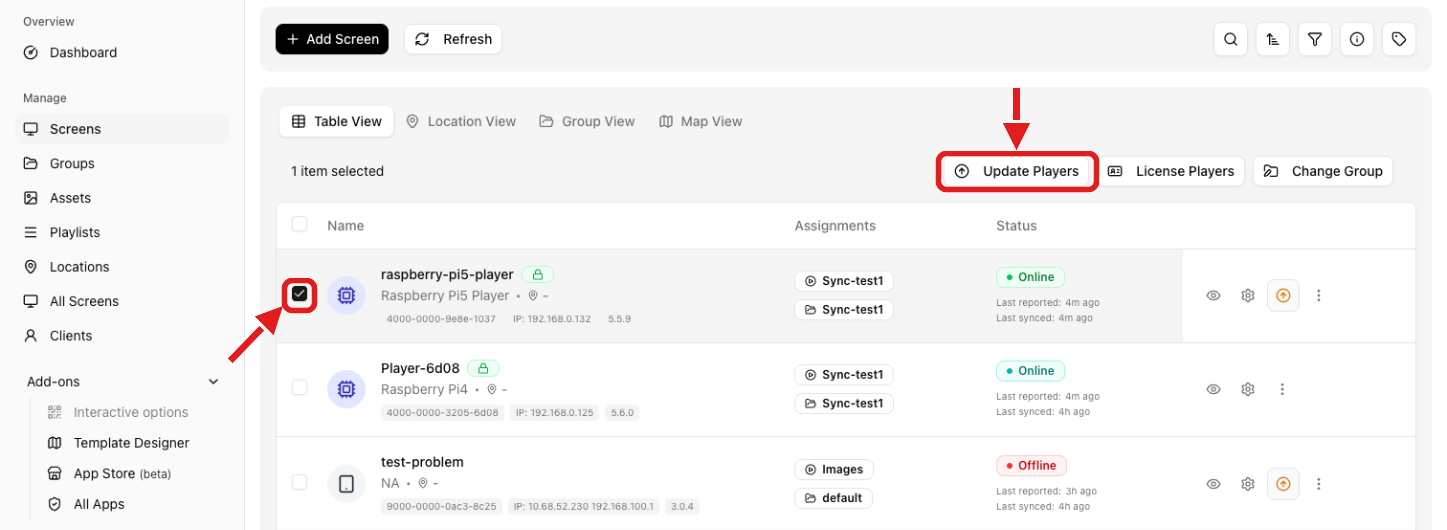
Task: Click IP: 192.168.0.125 label
Action: [x=553, y=413]
